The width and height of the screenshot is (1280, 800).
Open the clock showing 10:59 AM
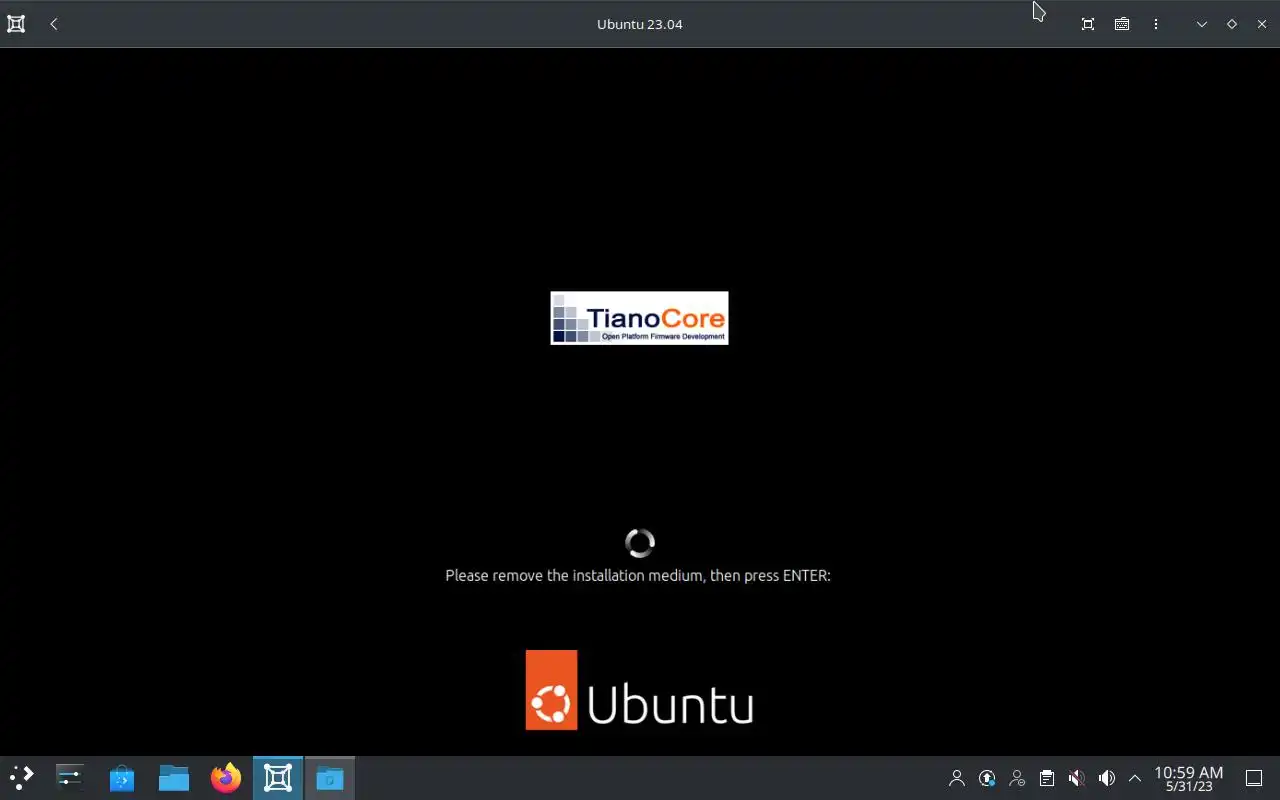point(1188,778)
